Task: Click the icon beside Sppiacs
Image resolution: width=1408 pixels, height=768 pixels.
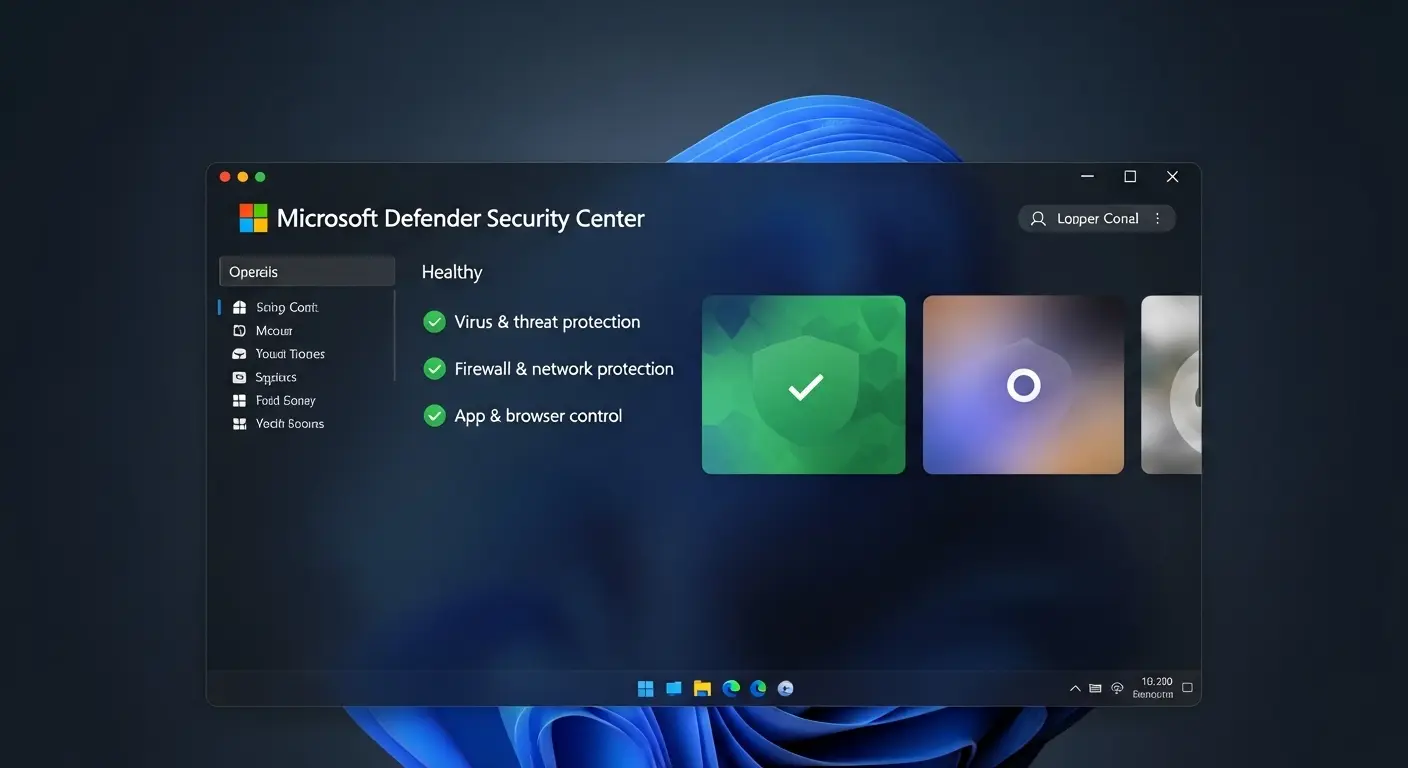Action: click(239, 377)
